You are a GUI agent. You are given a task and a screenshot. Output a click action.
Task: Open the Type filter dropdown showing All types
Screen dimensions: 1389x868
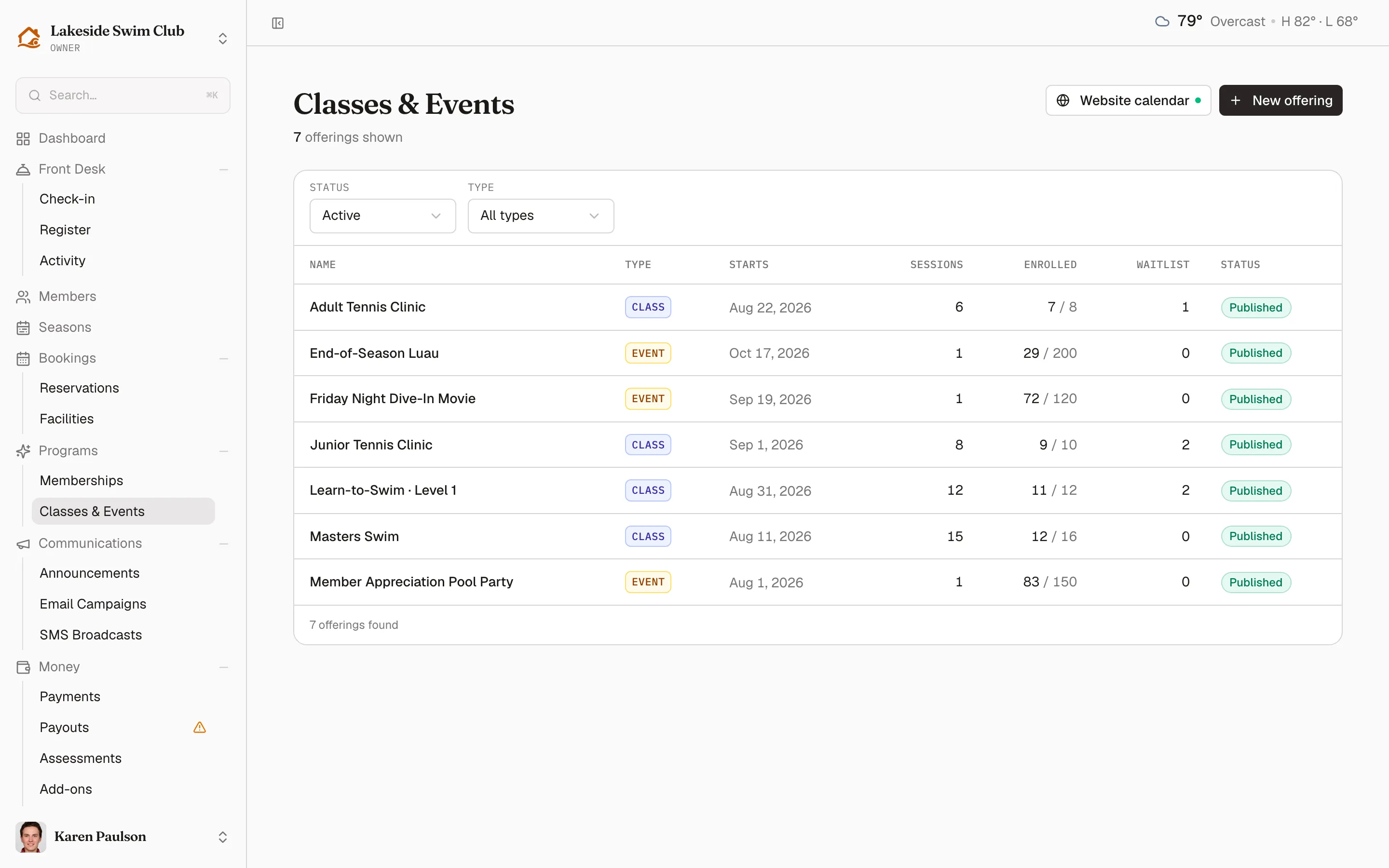point(541,216)
